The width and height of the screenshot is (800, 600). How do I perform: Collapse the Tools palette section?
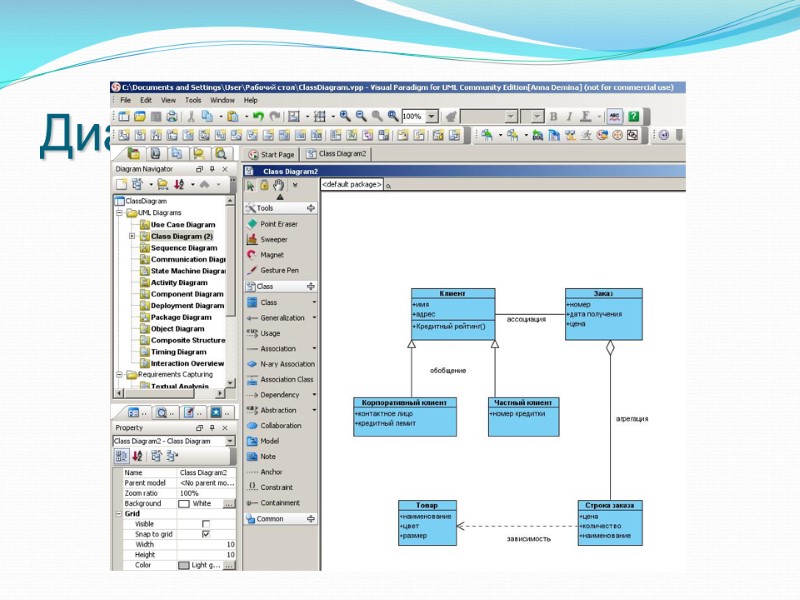pos(310,208)
